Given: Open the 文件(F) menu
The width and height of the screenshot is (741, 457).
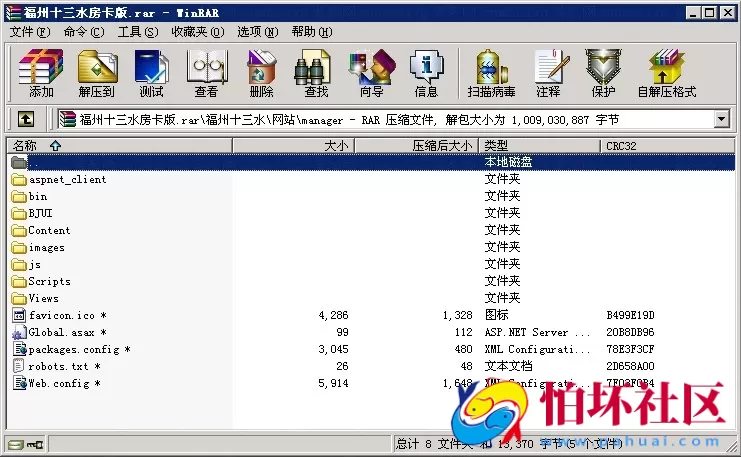Looking at the screenshot, I should click(30, 32).
